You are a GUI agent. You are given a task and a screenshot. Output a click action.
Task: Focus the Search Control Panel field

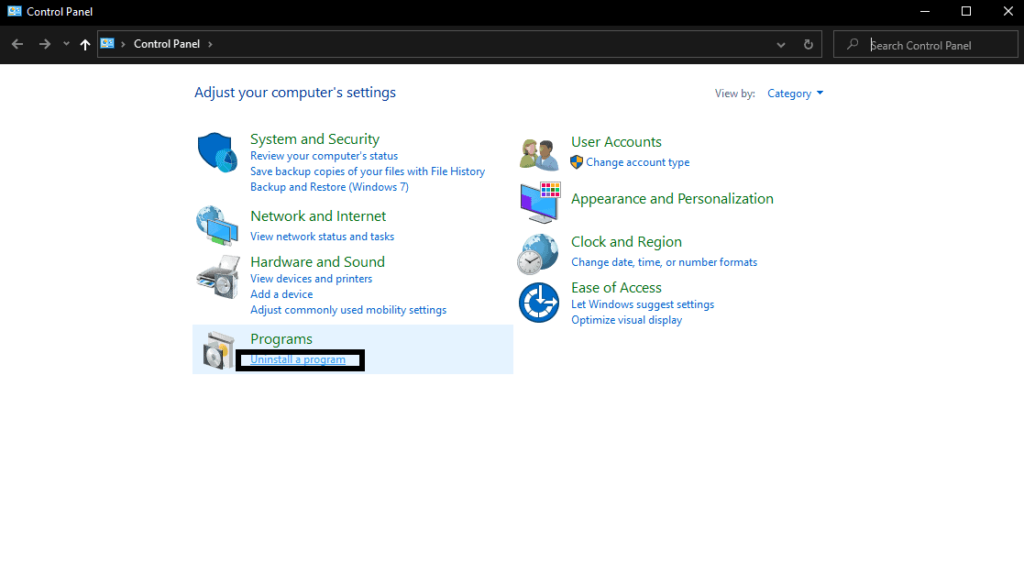point(925,44)
